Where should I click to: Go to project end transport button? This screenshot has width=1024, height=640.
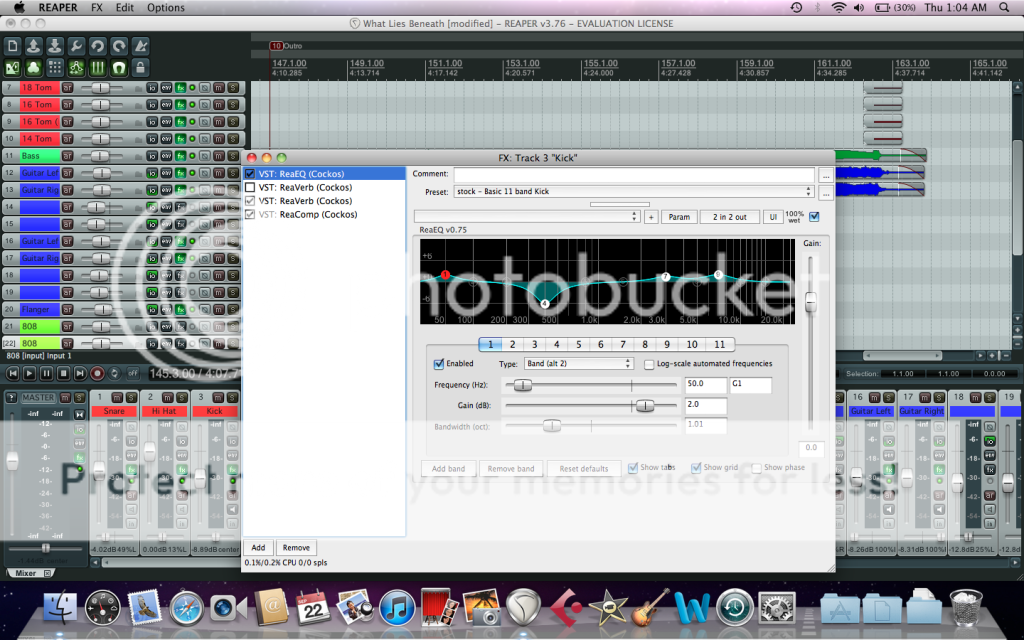click(80, 374)
